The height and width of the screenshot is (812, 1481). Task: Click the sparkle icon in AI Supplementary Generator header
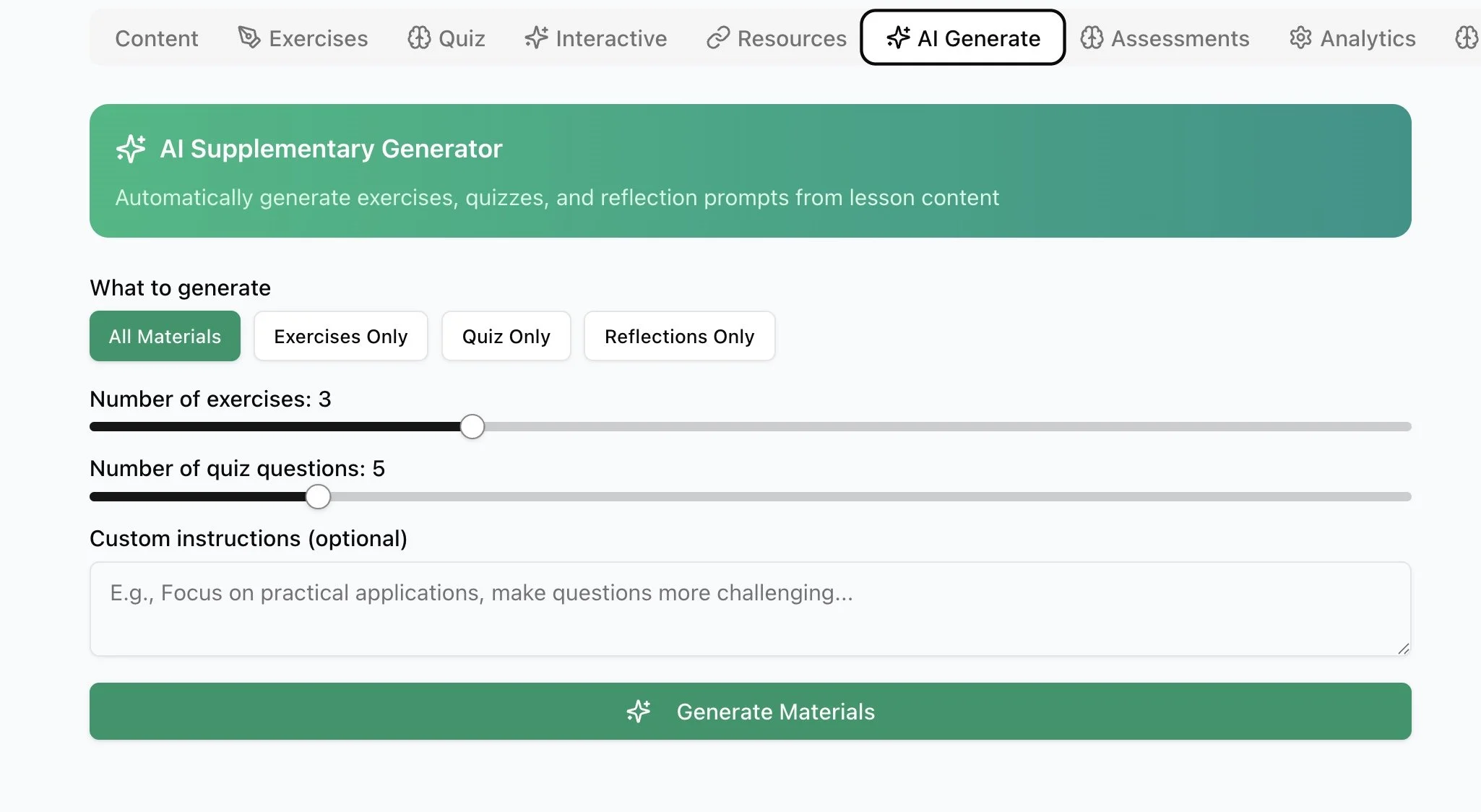[131, 149]
